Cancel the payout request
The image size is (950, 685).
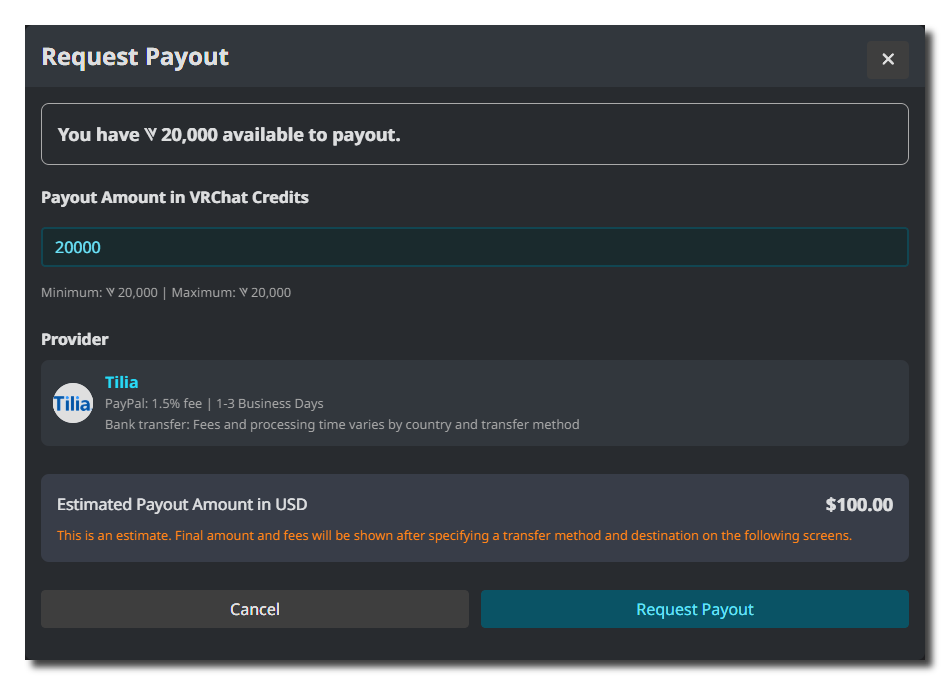pyautogui.click(x=254, y=609)
